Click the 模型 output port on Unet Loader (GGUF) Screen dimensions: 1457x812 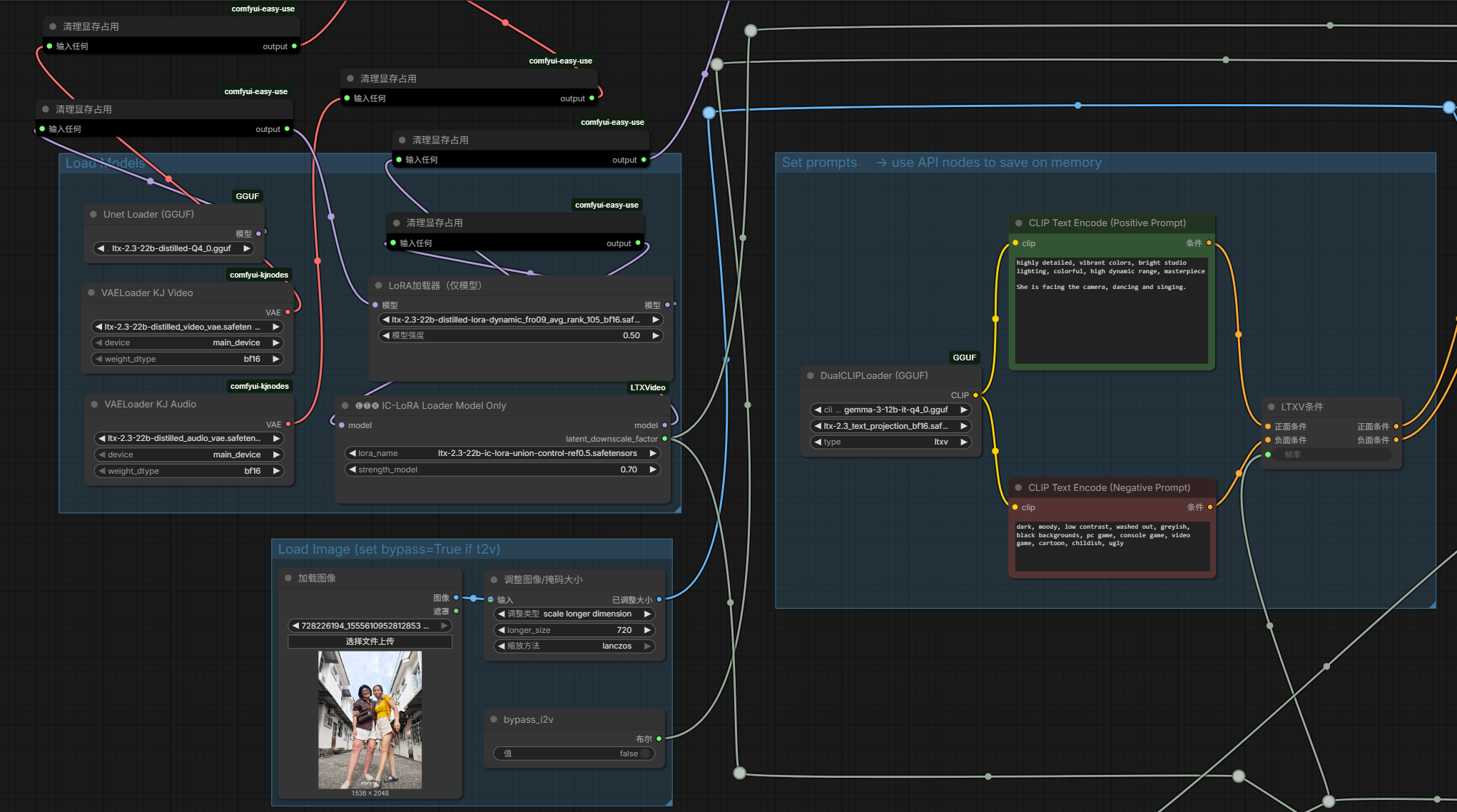pyautogui.click(x=258, y=233)
